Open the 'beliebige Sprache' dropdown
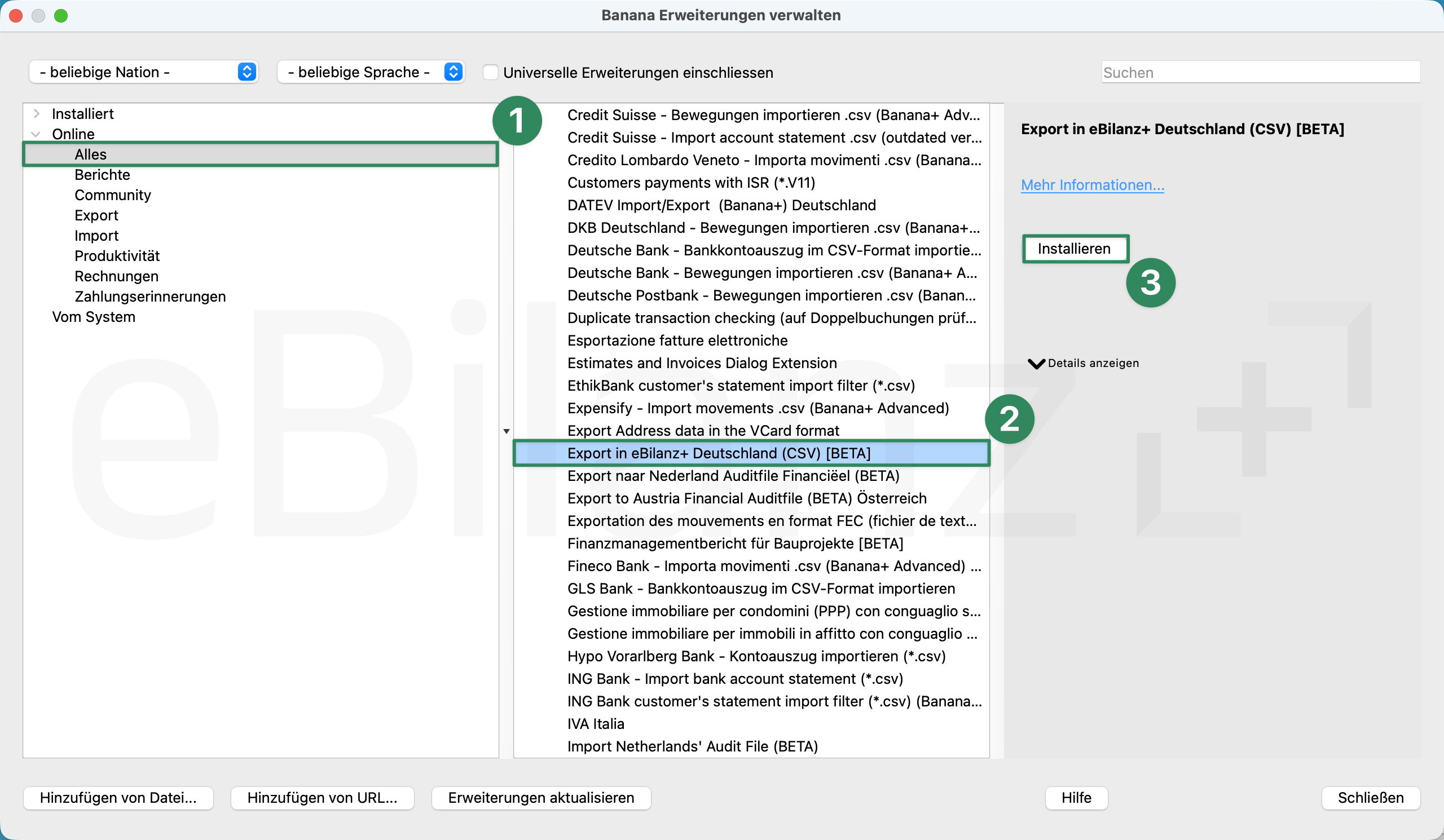 pos(370,72)
